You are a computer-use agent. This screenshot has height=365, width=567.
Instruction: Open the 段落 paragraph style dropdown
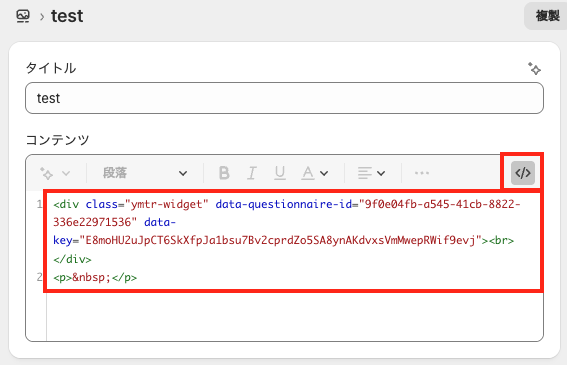tap(145, 173)
